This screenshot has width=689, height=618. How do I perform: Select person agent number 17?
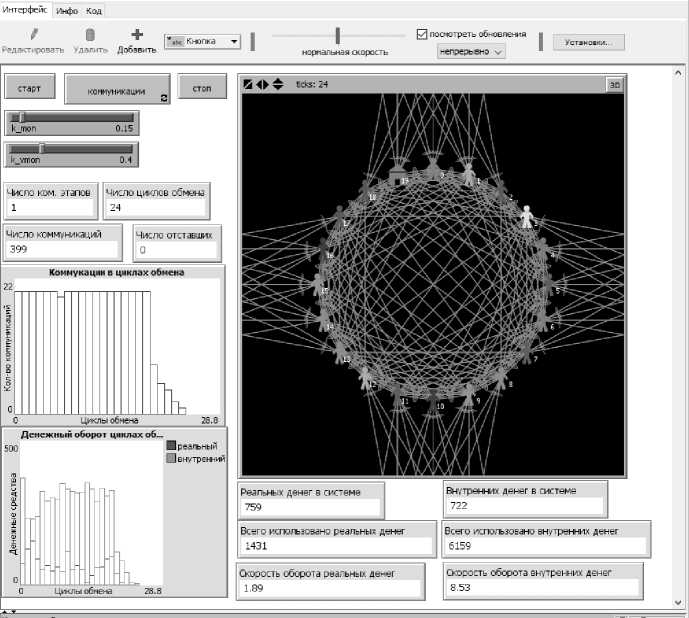point(339,217)
